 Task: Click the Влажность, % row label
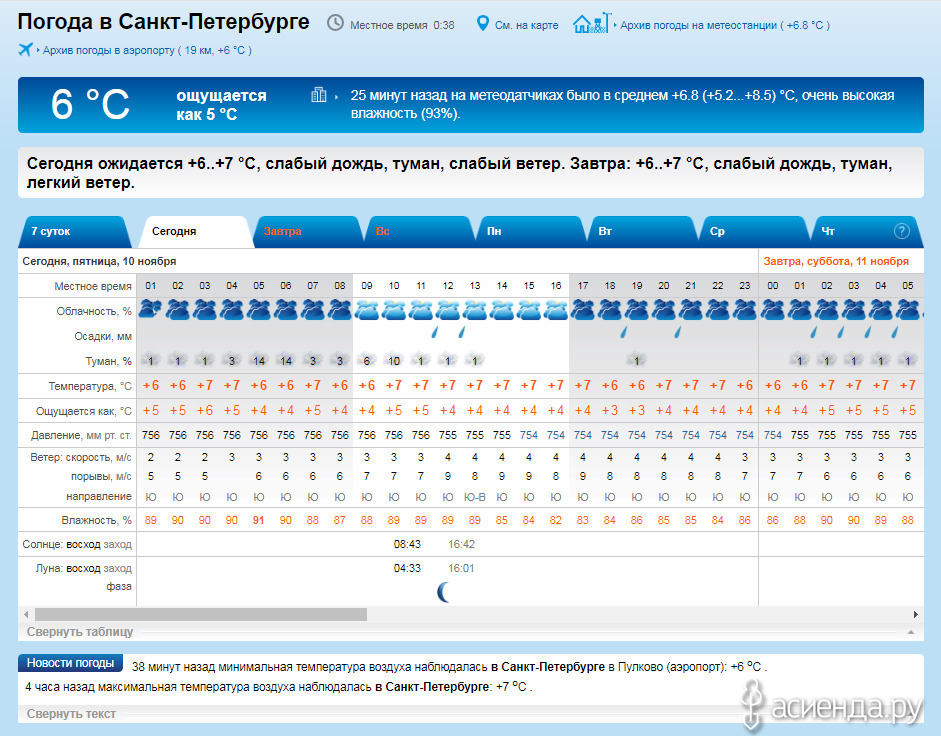point(97,520)
